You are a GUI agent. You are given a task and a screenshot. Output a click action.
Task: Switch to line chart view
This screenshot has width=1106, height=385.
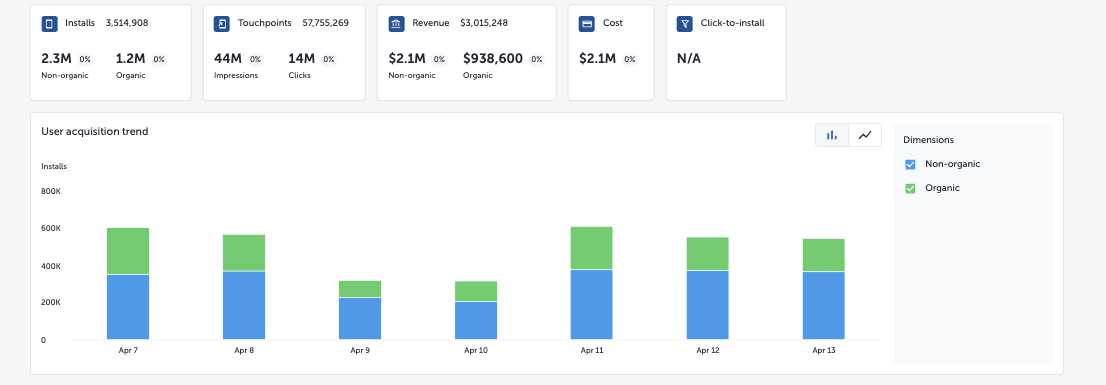point(865,135)
